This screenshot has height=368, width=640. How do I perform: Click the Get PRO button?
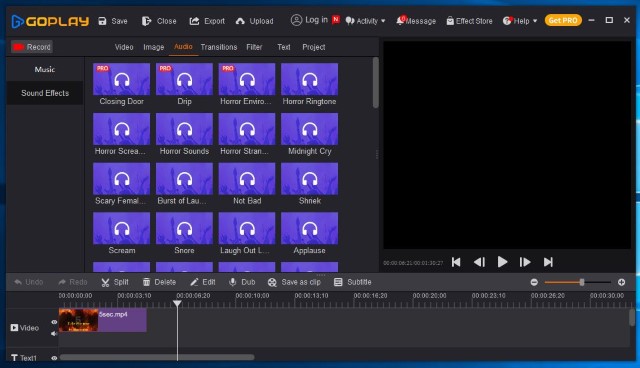(x=563, y=20)
